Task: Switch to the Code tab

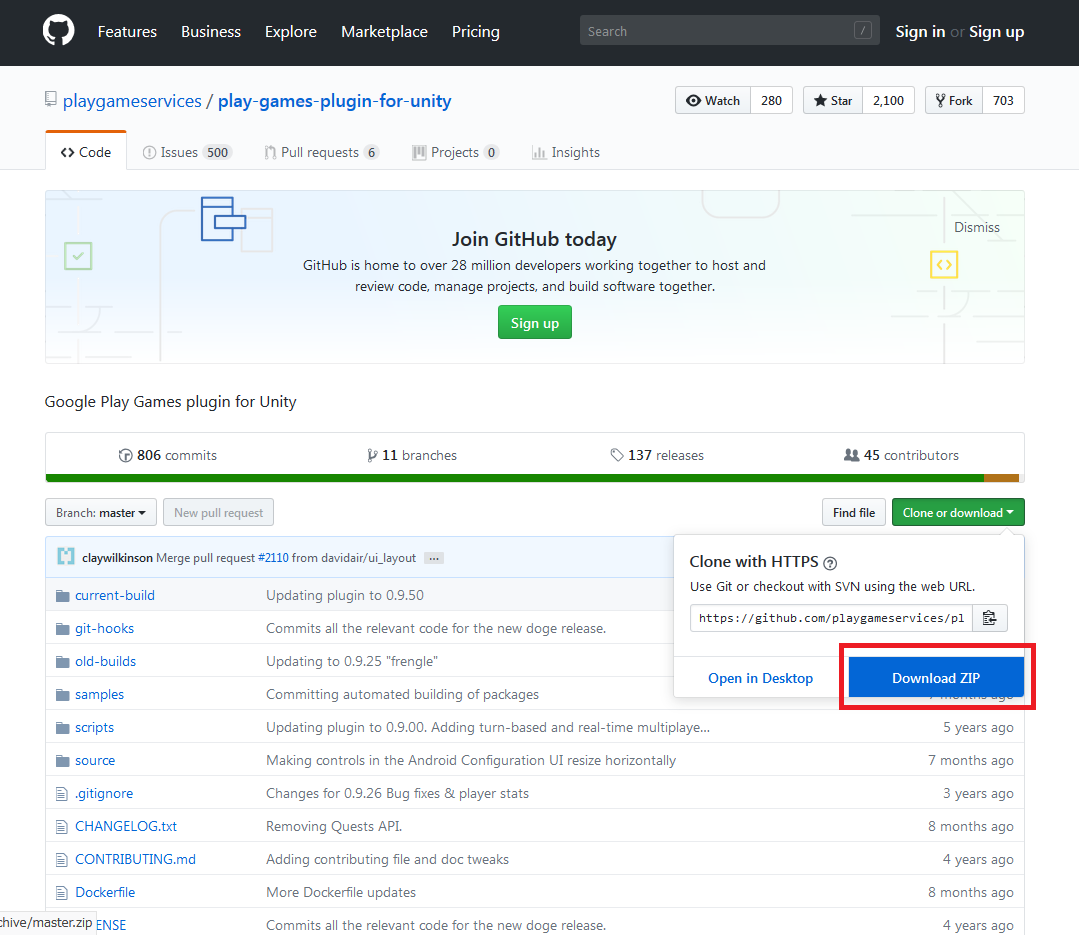Action: (86, 152)
